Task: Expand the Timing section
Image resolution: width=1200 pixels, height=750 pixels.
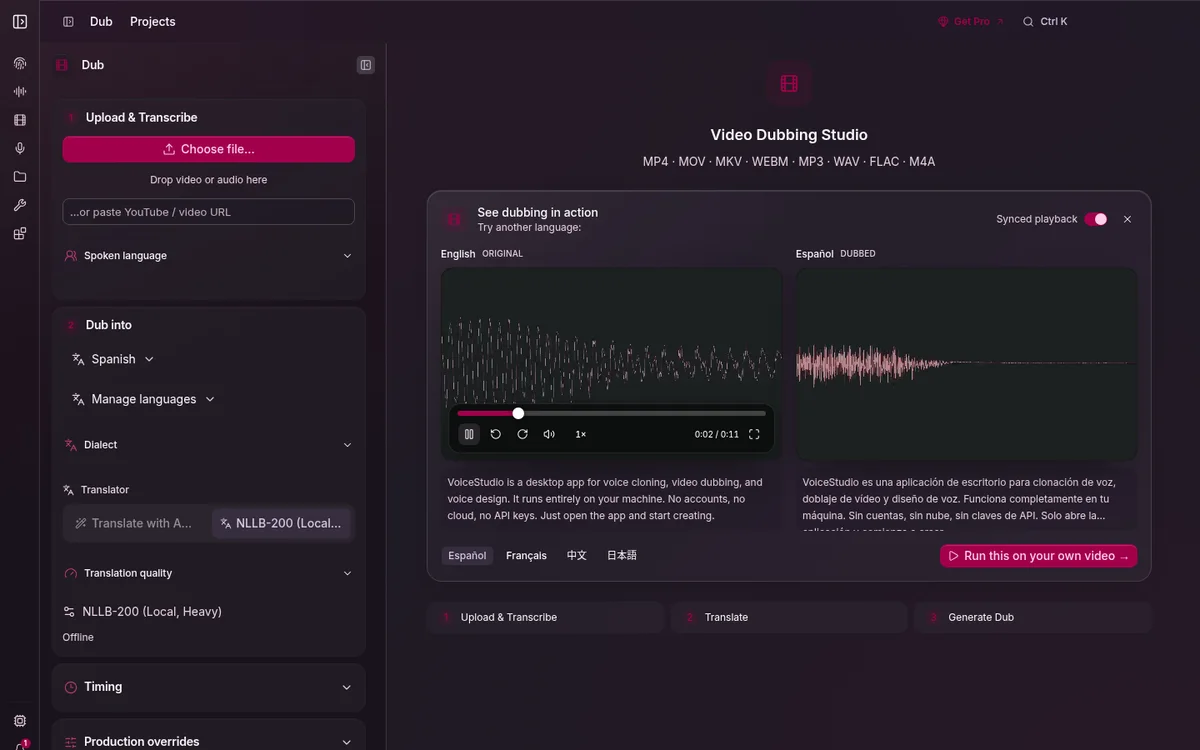Action: coord(208,687)
